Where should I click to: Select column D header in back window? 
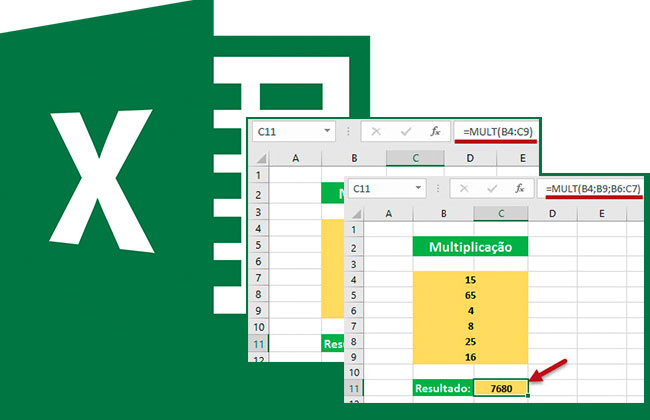pos(470,158)
